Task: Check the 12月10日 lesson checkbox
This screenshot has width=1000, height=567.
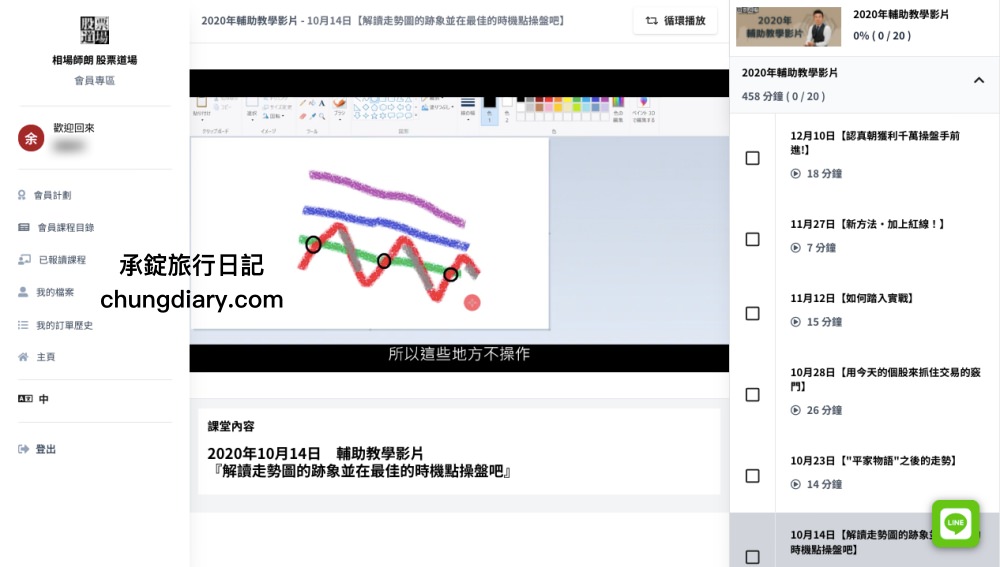Action: (x=753, y=158)
